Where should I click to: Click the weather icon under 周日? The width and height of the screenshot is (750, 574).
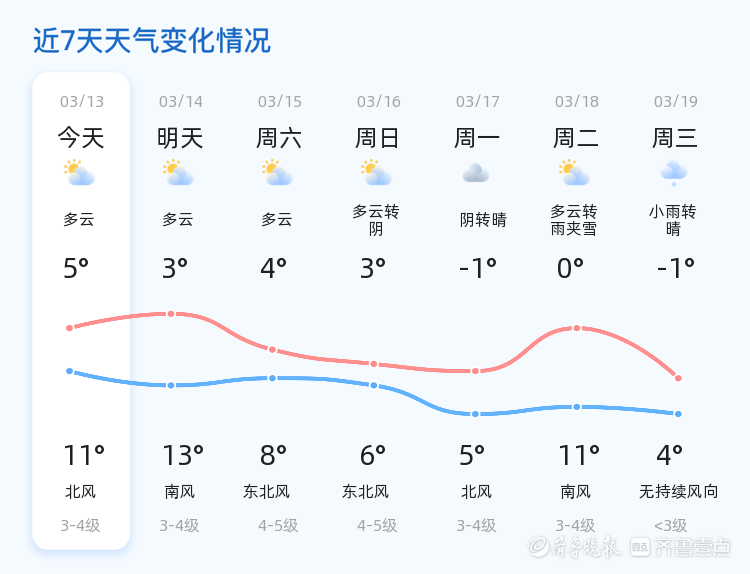click(x=376, y=173)
